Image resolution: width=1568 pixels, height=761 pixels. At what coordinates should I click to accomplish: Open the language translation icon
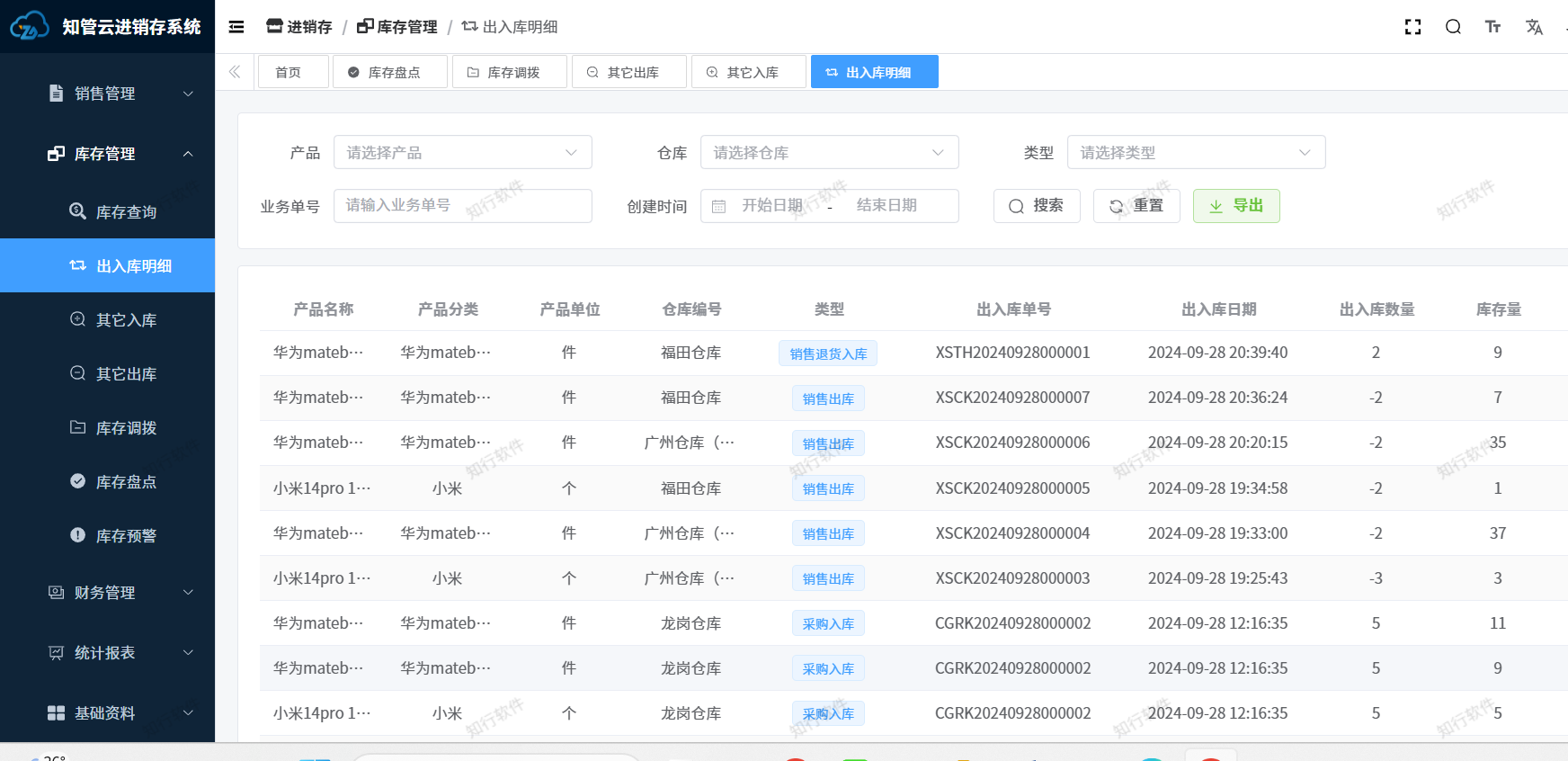tap(1534, 27)
